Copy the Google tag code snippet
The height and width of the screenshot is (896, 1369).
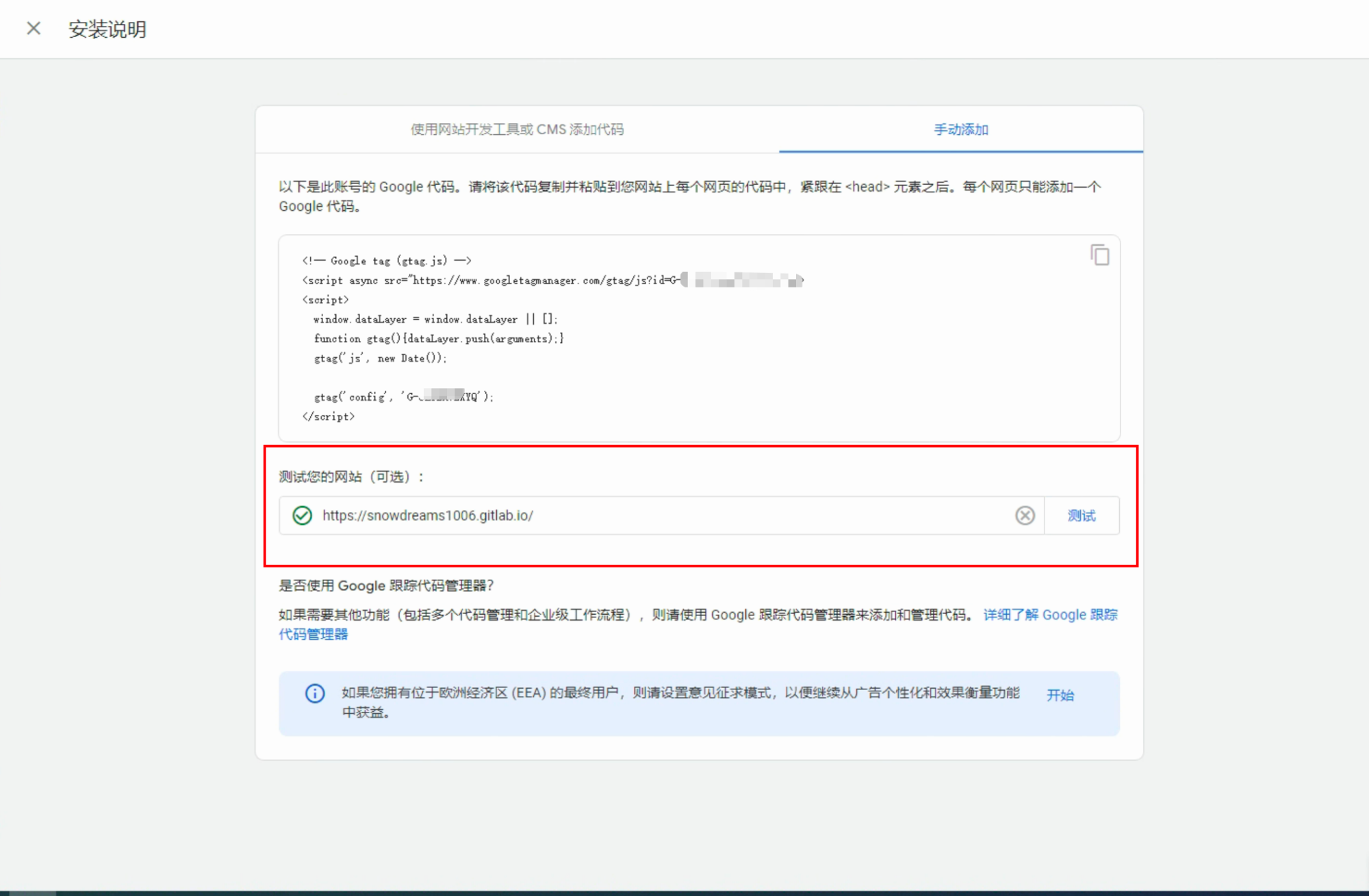point(1099,255)
